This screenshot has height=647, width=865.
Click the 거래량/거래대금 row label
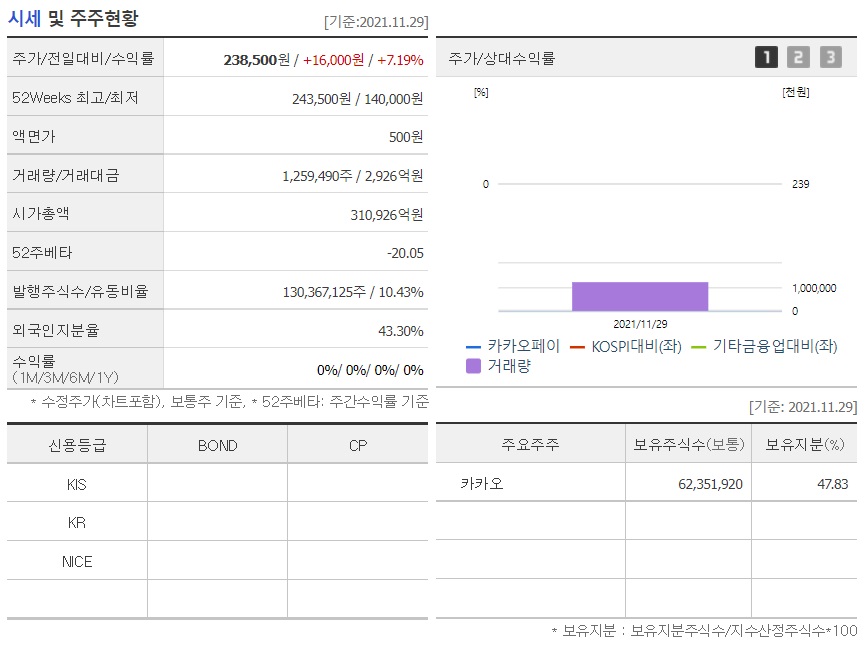(x=66, y=175)
